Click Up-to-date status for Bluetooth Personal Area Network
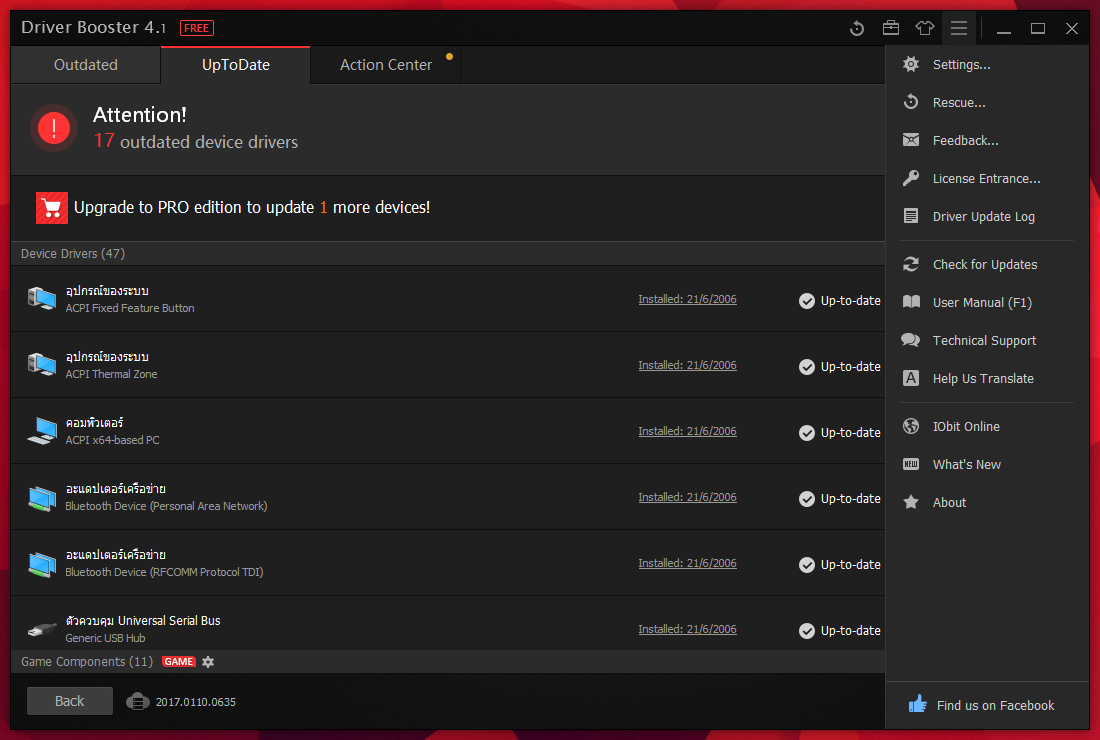1100x740 pixels. [840, 498]
